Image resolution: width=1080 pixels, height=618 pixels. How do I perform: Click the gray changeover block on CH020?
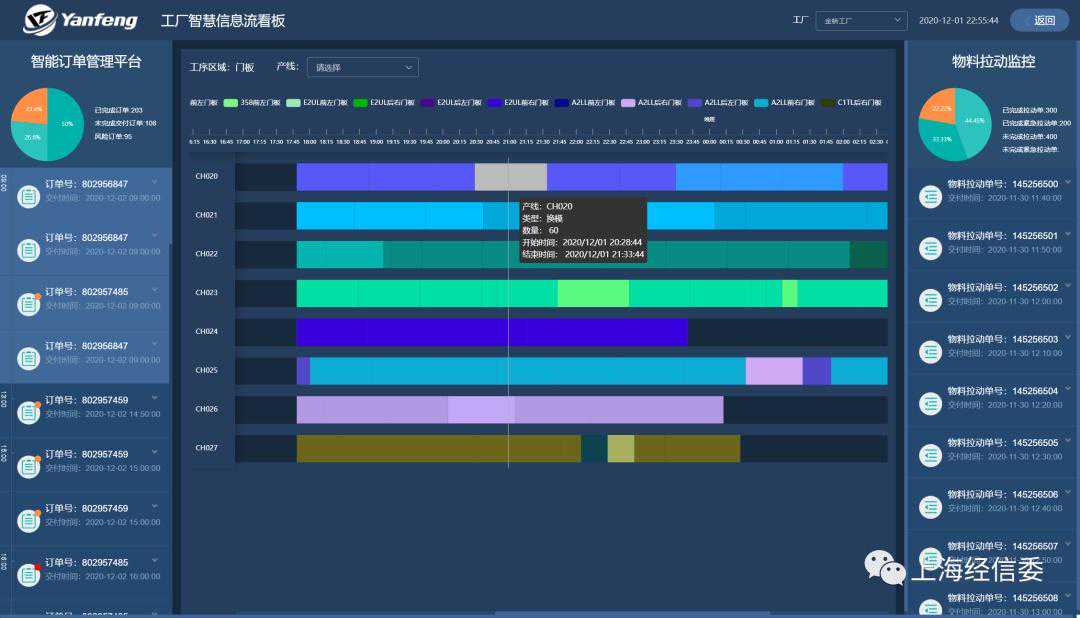[x=510, y=177]
